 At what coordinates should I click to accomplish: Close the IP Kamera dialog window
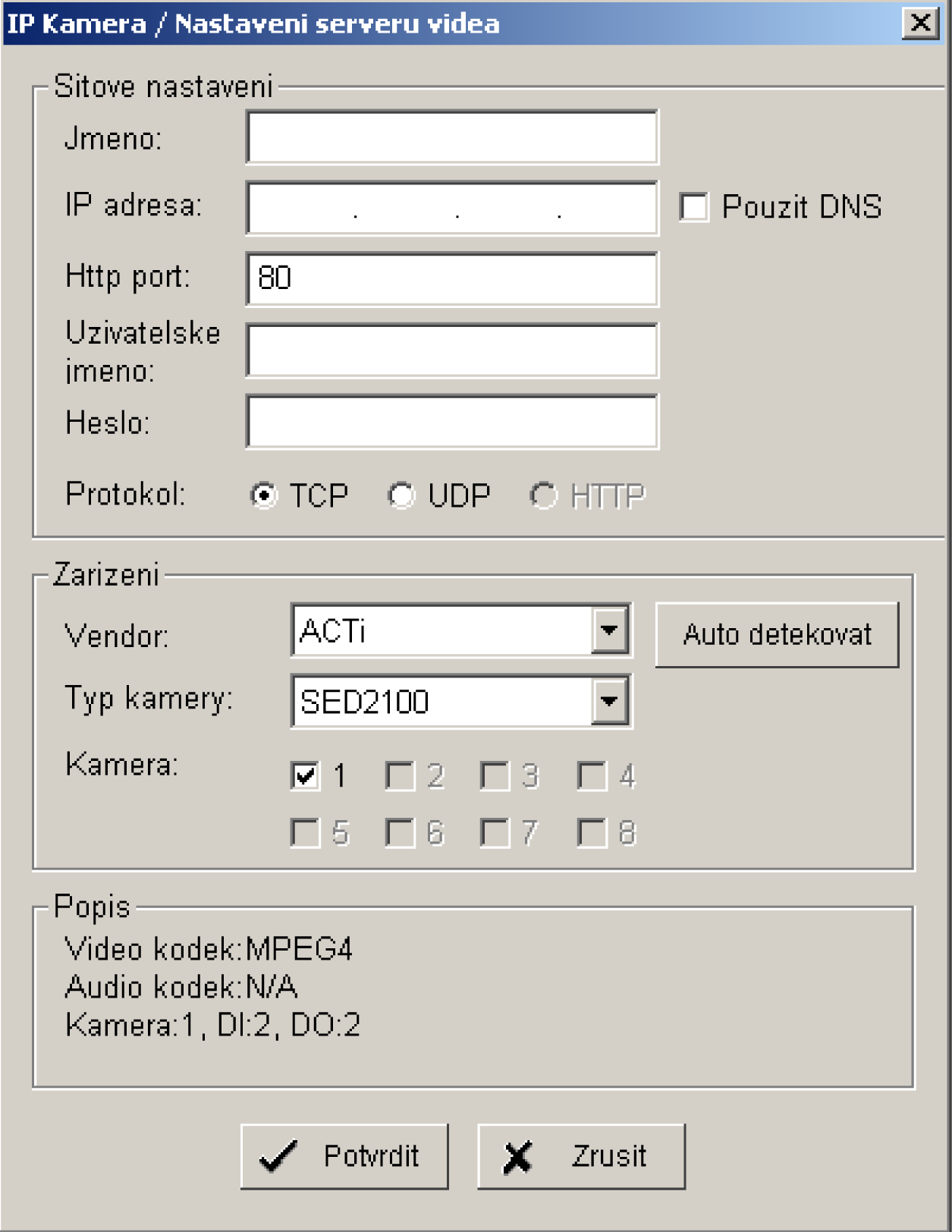coord(920,22)
